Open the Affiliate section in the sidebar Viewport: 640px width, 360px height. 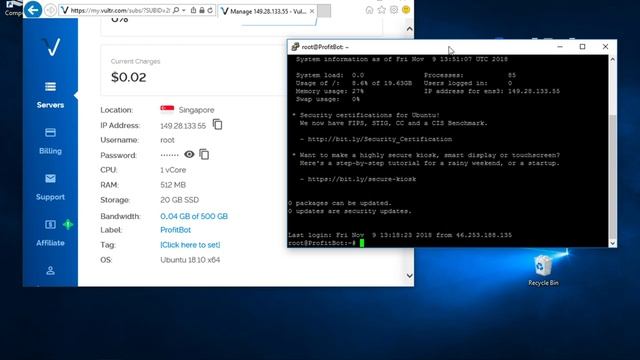click(x=50, y=233)
